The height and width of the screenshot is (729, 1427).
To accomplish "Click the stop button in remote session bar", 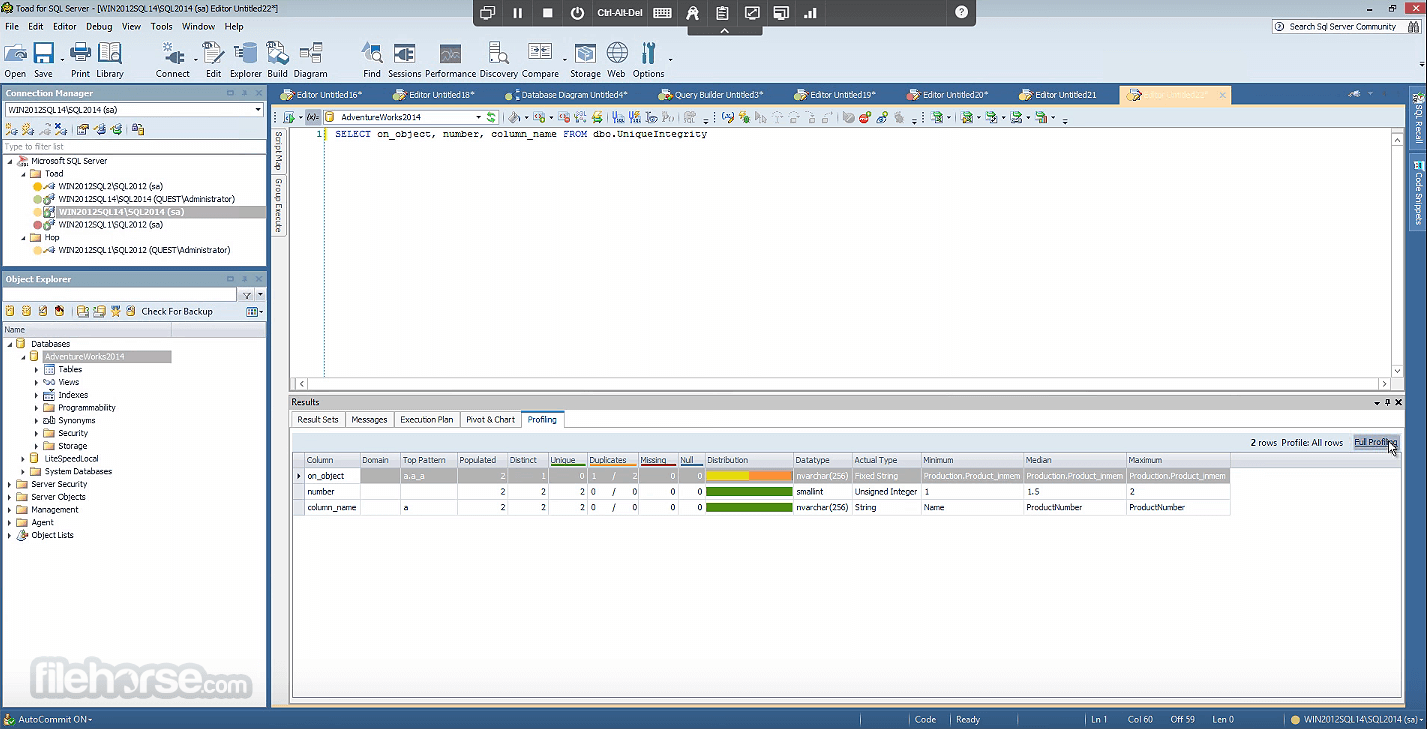I will pos(548,13).
